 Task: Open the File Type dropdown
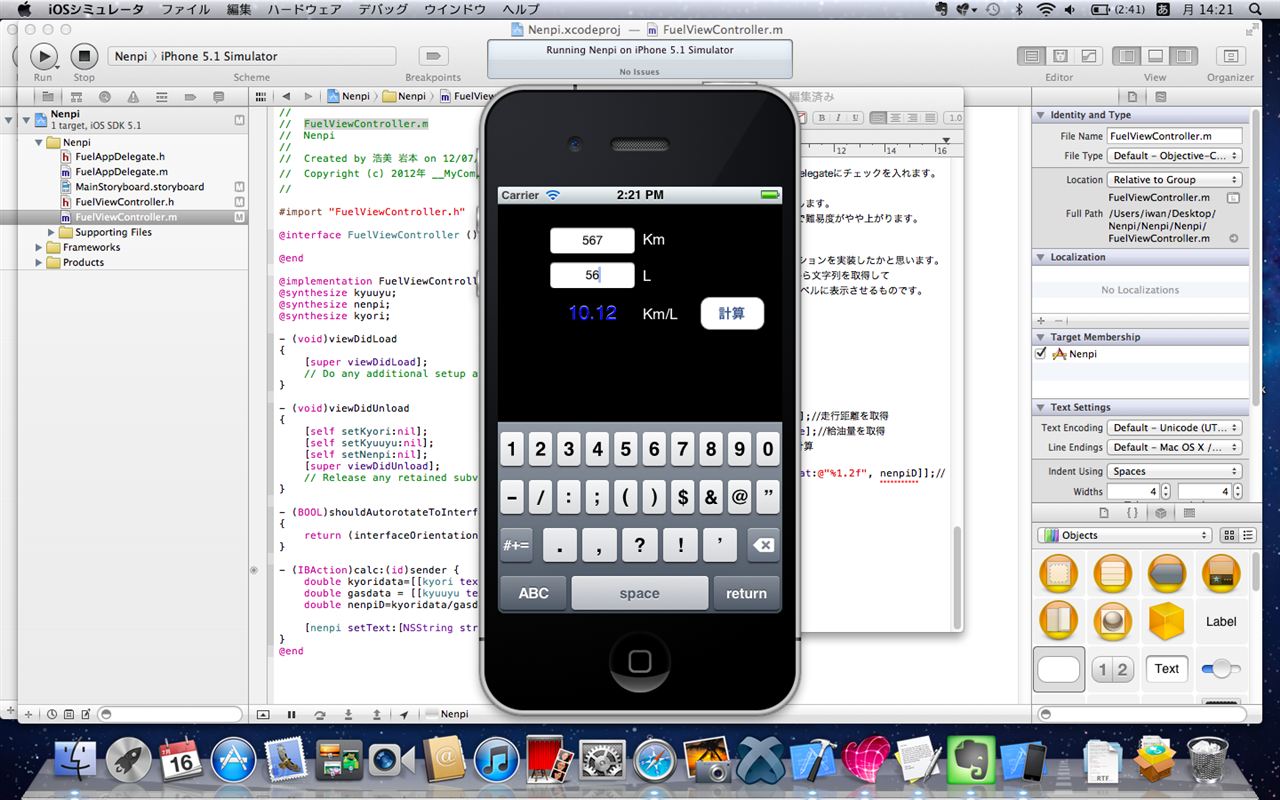click(x=1175, y=156)
